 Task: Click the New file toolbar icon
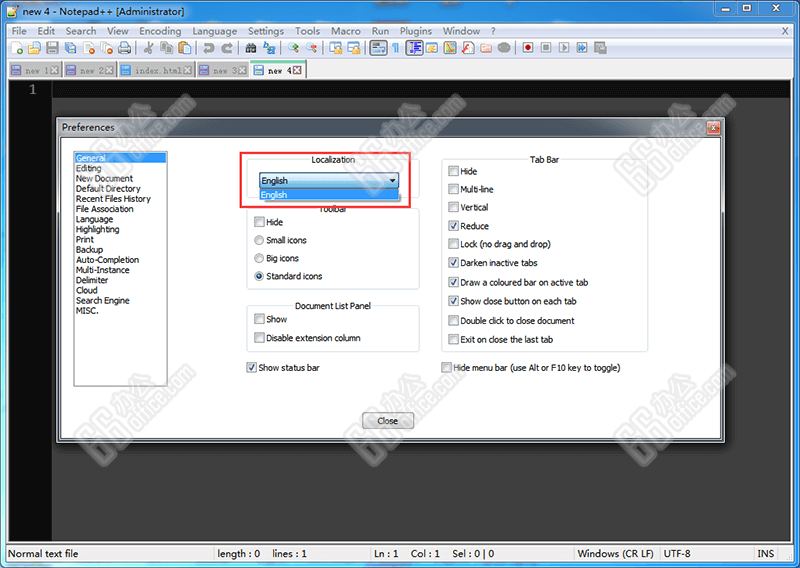point(17,48)
